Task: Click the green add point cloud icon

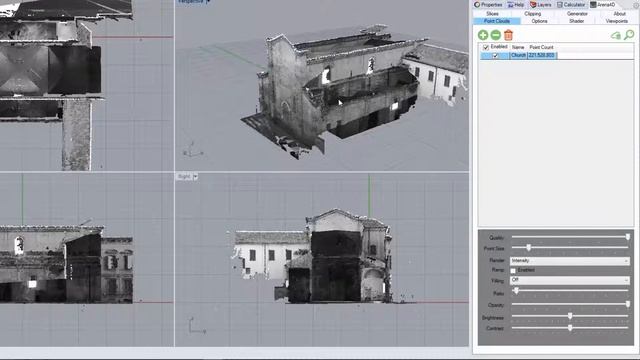Action: point(483,35)
